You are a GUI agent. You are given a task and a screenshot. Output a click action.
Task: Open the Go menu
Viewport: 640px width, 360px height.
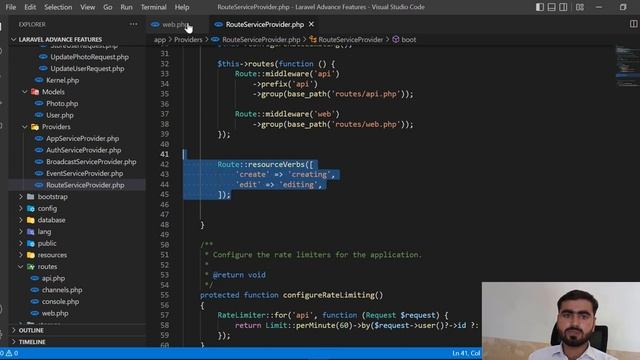click(x=107, y=7)
